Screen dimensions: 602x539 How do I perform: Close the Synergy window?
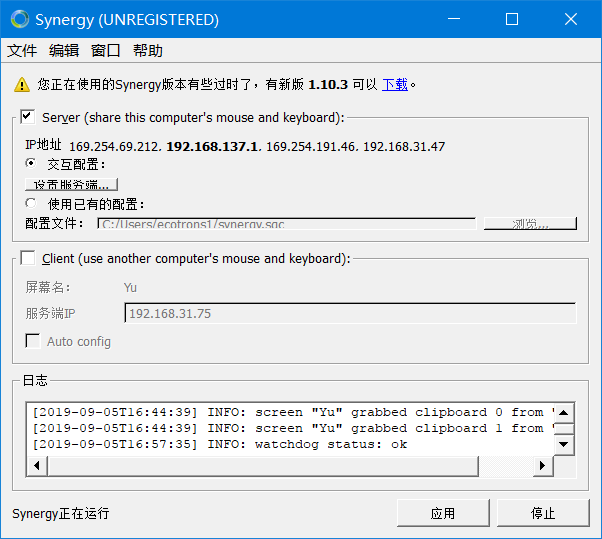point(571,19)
